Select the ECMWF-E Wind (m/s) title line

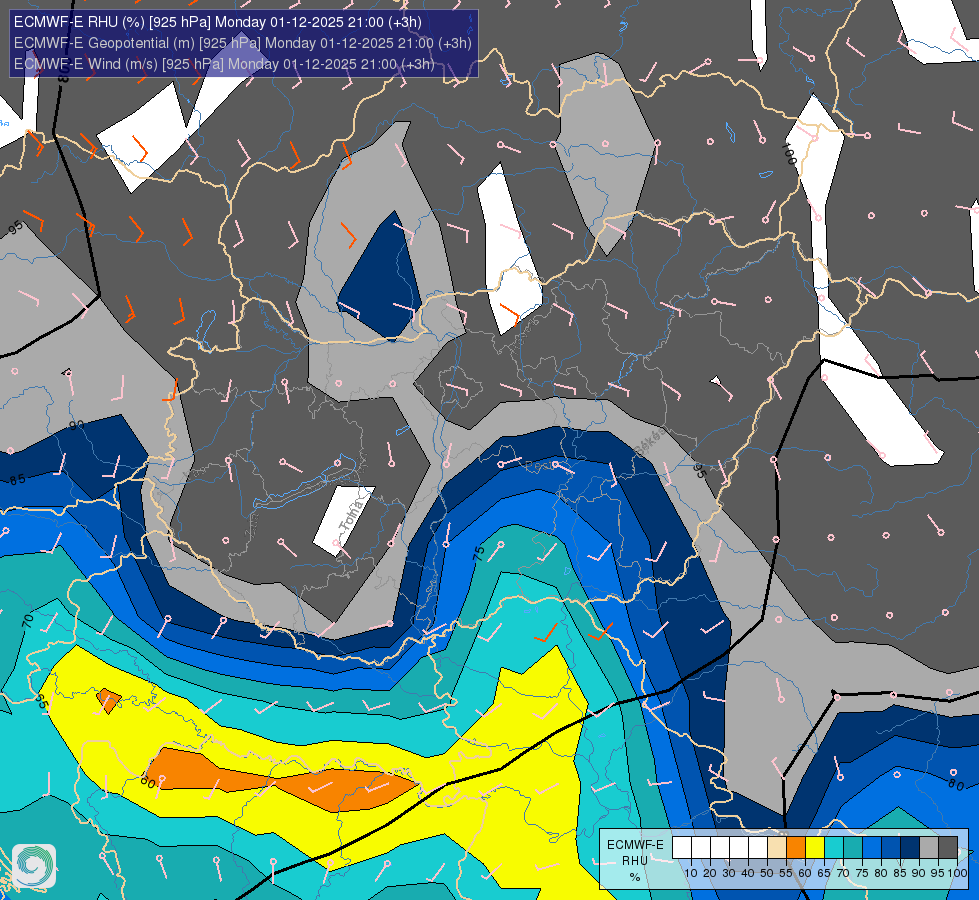click(224, 64)
